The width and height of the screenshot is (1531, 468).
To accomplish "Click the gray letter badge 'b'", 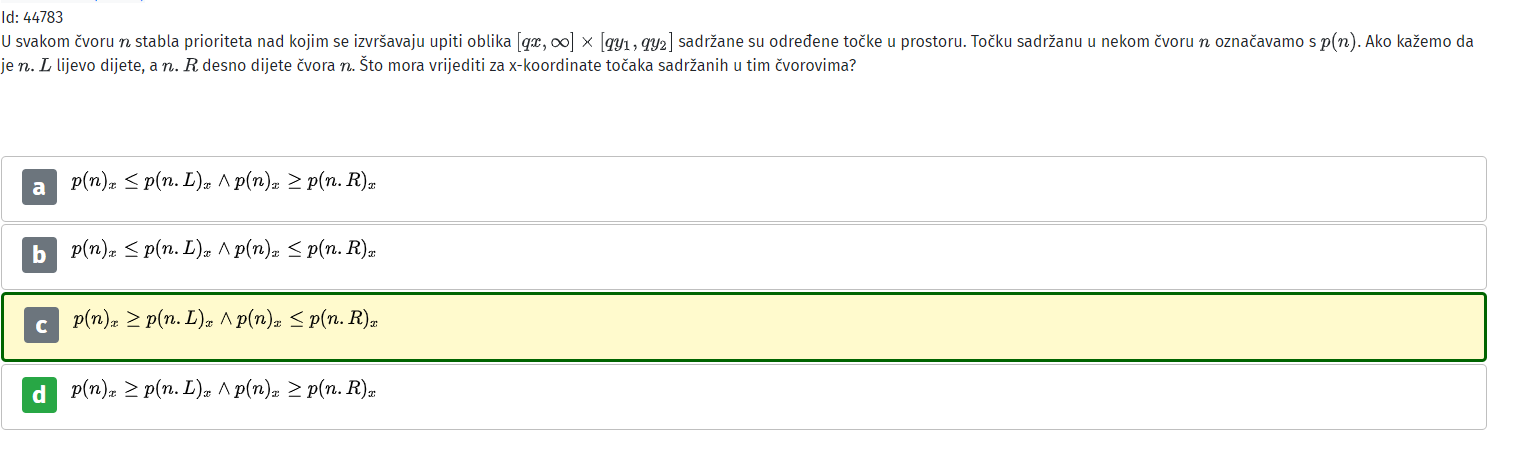I will pos(39,255).
